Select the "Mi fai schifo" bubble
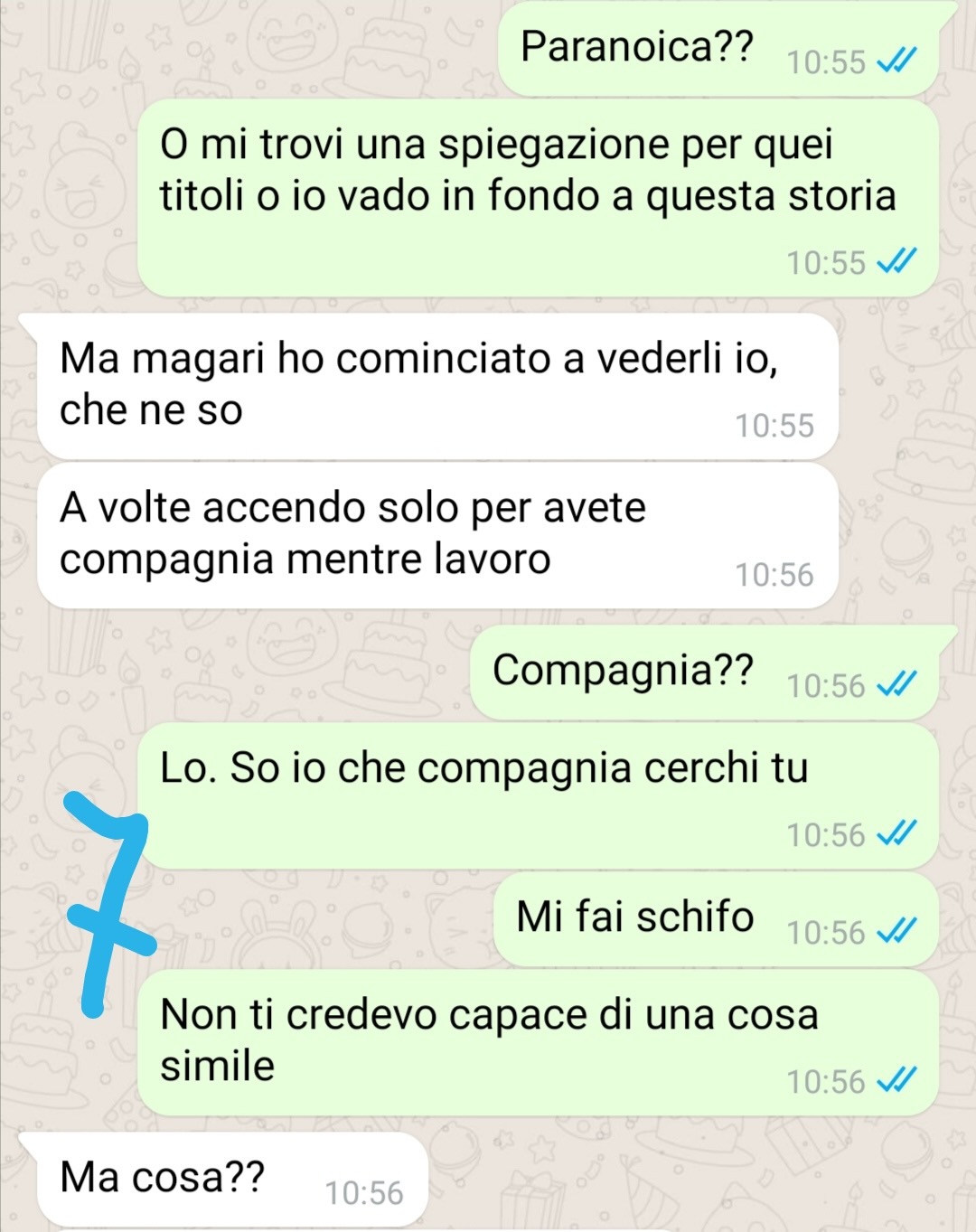Screen dimensions: 976x1232 (717, 919)
